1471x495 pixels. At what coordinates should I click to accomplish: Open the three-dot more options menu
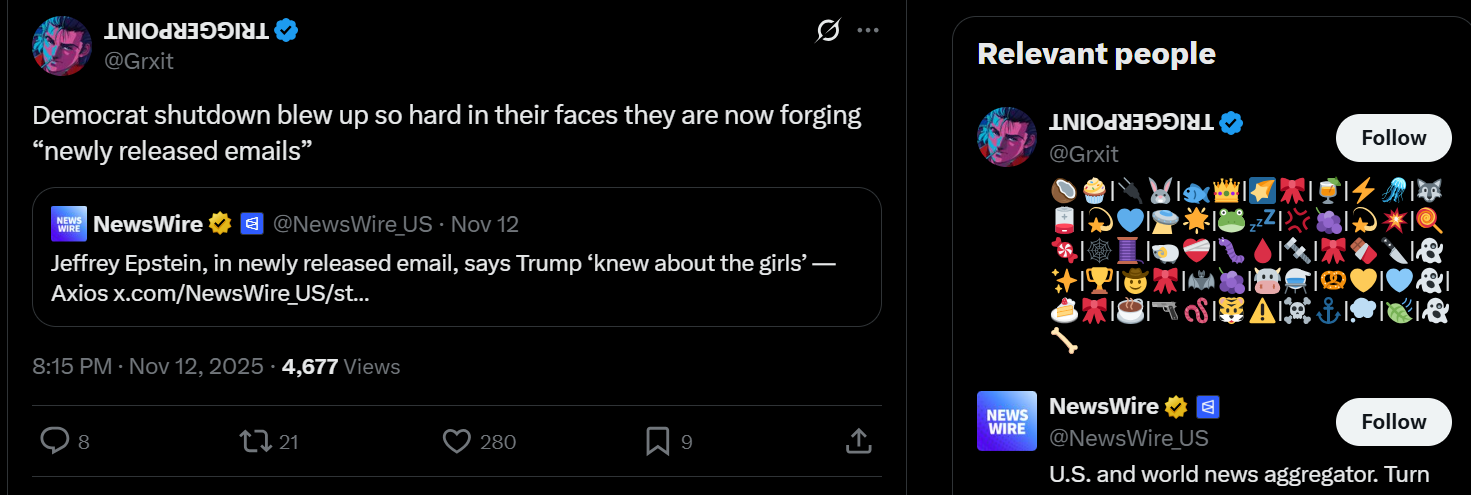tap(868, 31)
